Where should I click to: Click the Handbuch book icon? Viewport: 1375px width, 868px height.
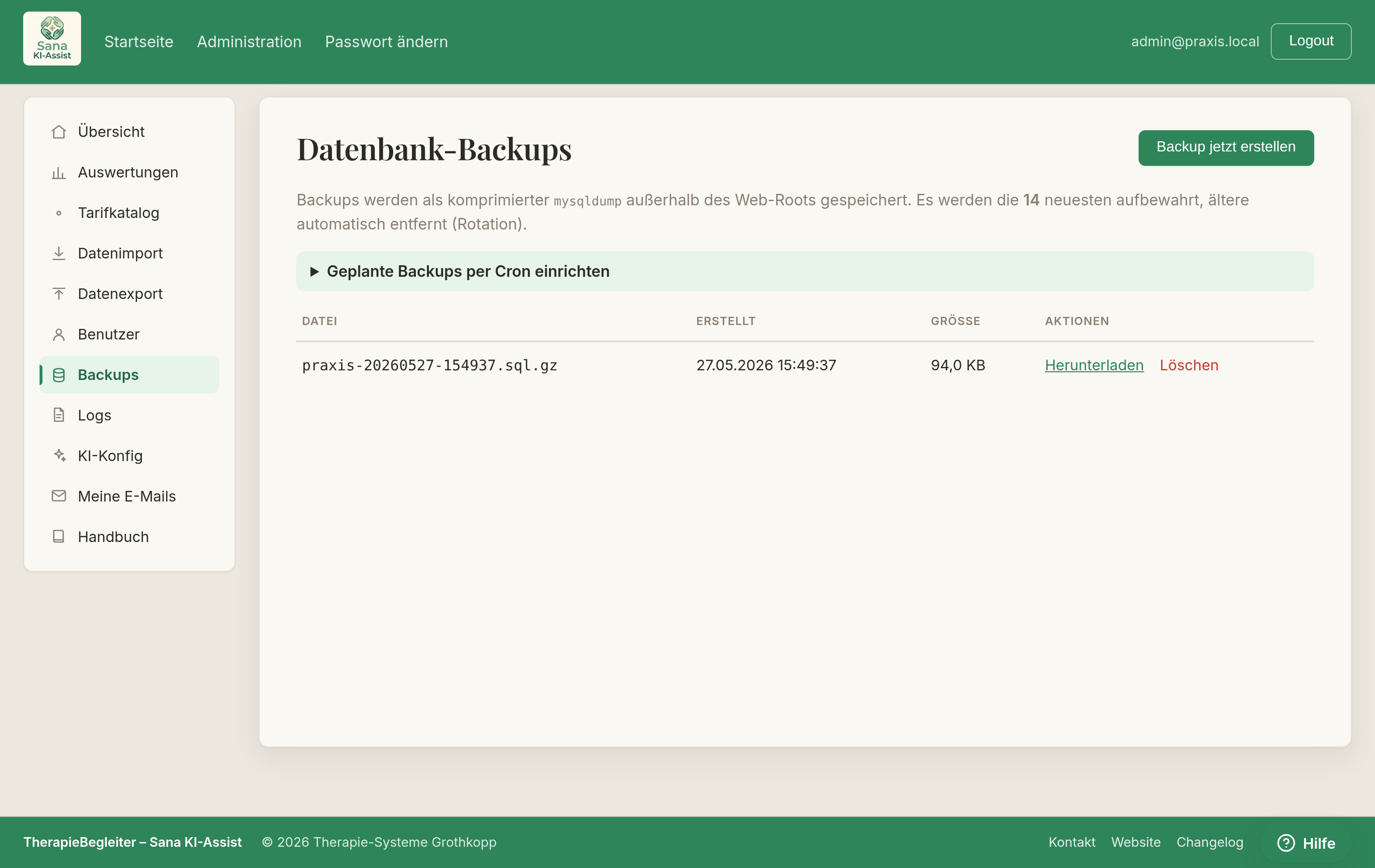(x=59, y=536)
